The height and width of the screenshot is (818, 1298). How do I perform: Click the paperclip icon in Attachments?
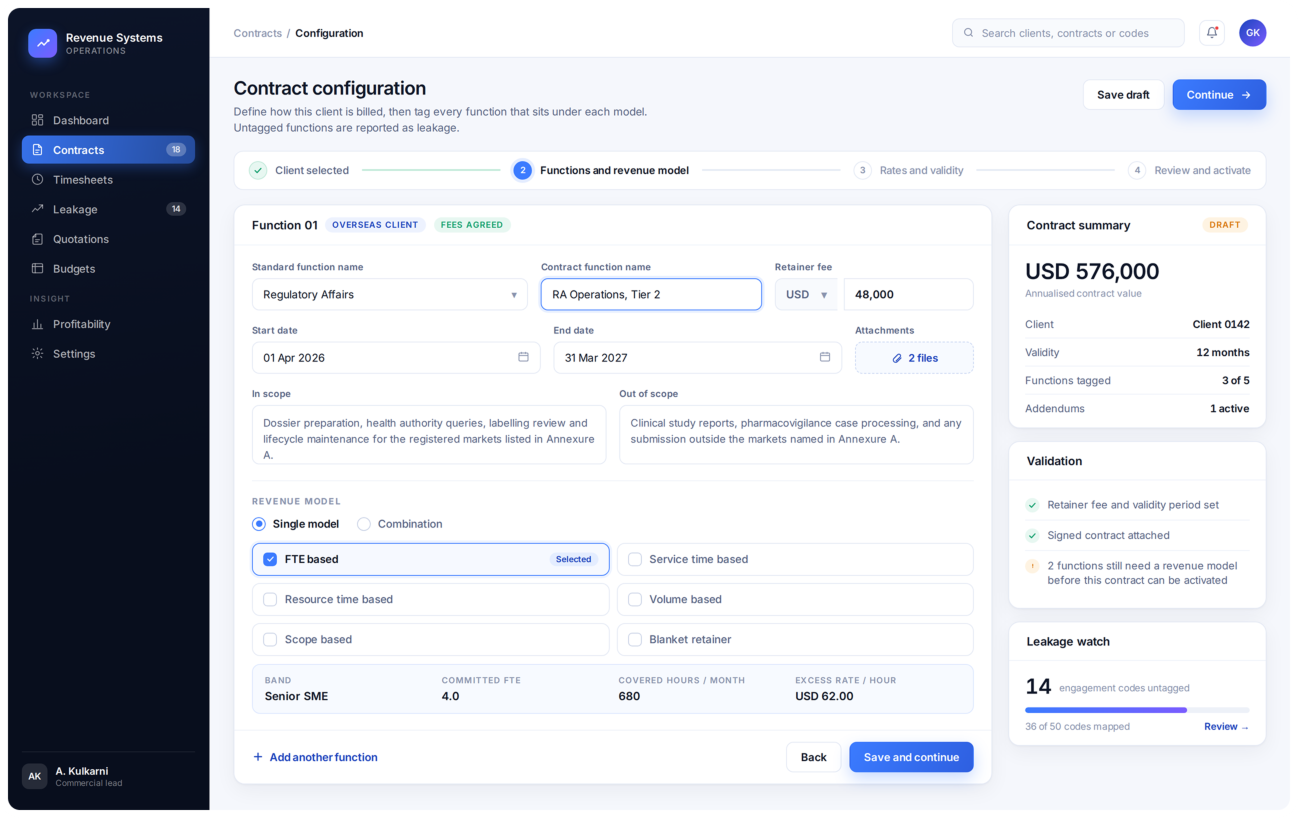click(x=897, y=358)
